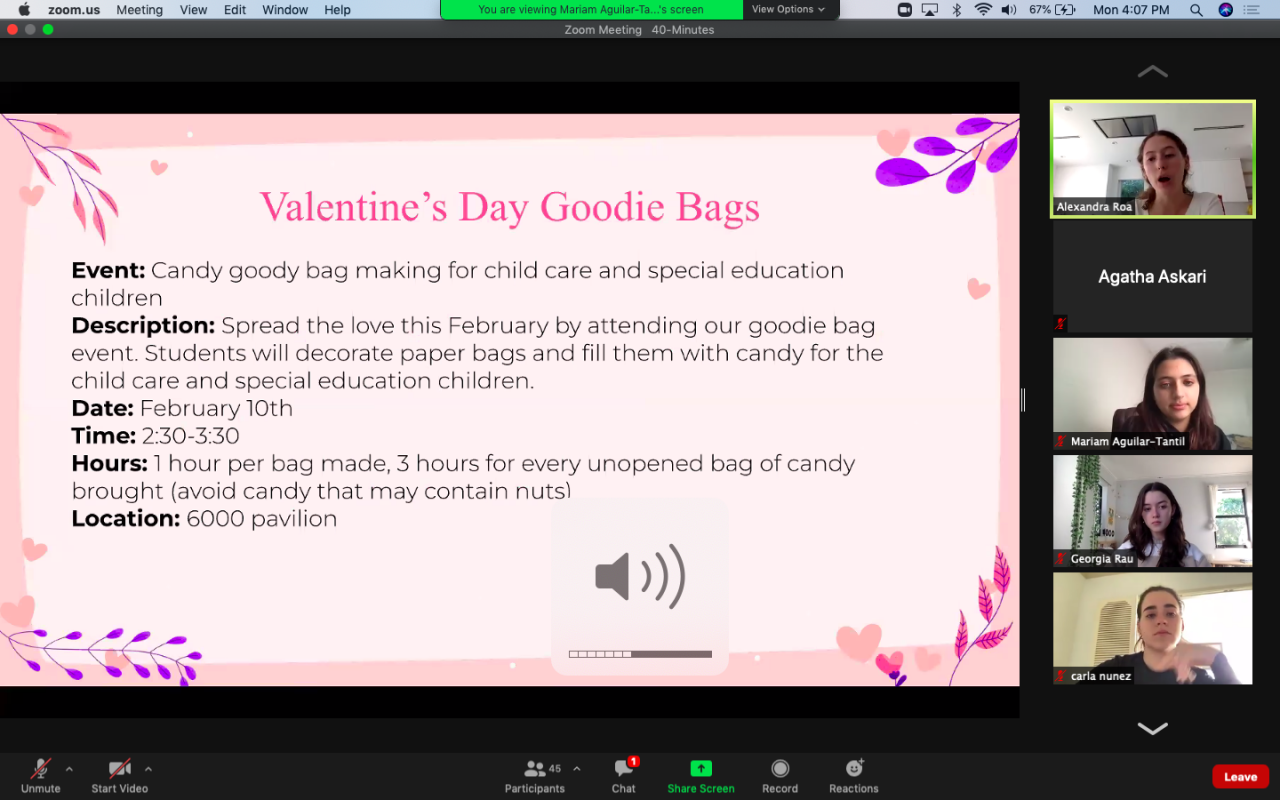
Task: Click the green 'You are viewing' banner
Action: click(x=591, y=10)
